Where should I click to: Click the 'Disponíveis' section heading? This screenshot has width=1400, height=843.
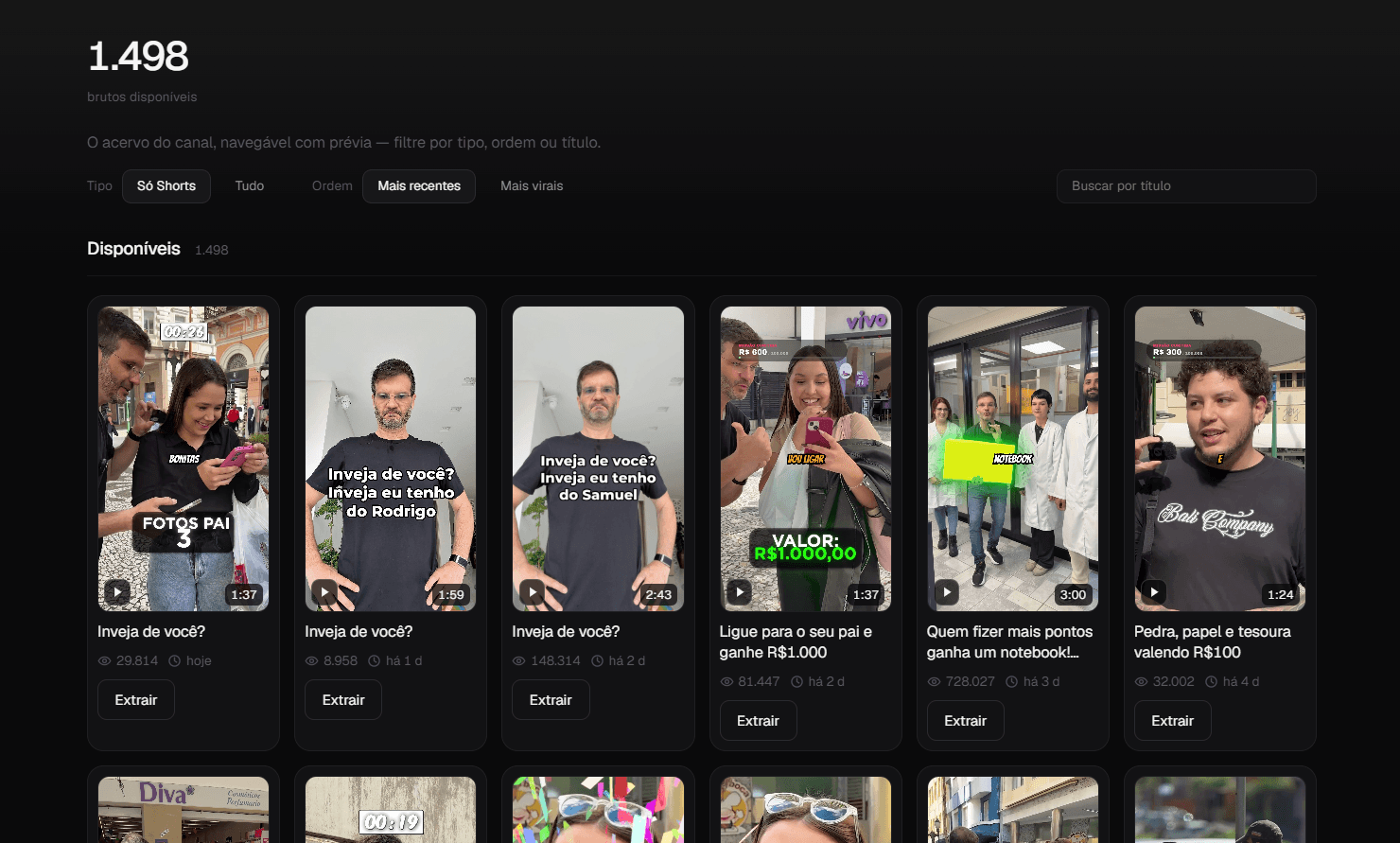point(133,249)
